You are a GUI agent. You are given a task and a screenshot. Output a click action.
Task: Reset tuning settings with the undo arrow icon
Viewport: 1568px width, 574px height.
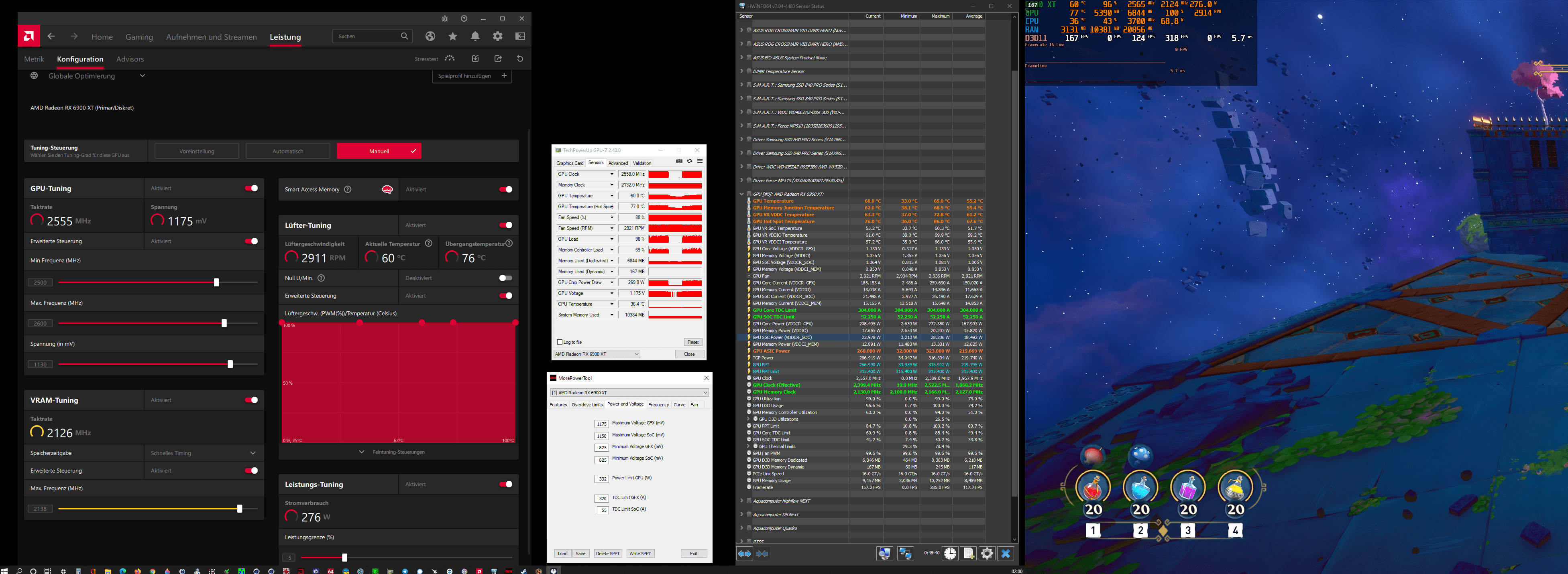[x=520, y=59]
